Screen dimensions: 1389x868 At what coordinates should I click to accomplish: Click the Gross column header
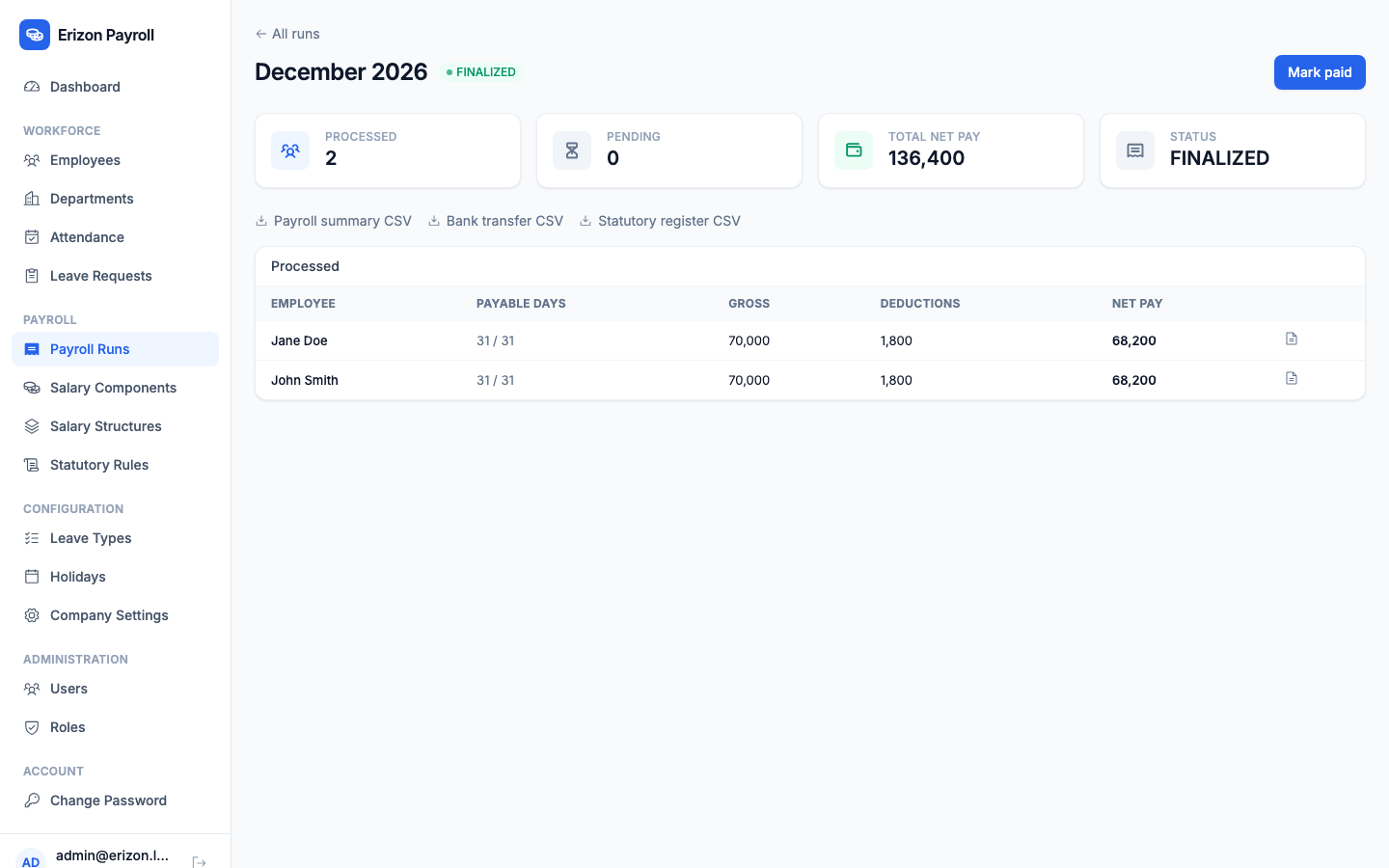[x=749, y=304]
